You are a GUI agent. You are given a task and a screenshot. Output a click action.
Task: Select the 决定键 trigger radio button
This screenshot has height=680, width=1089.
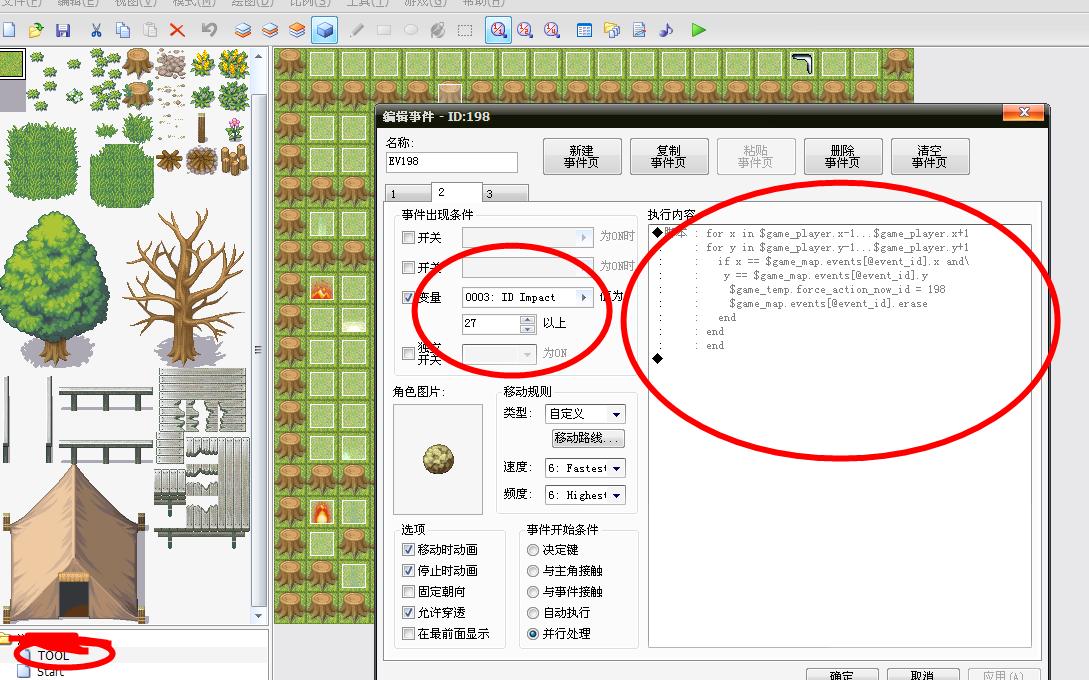coord(533,550)
